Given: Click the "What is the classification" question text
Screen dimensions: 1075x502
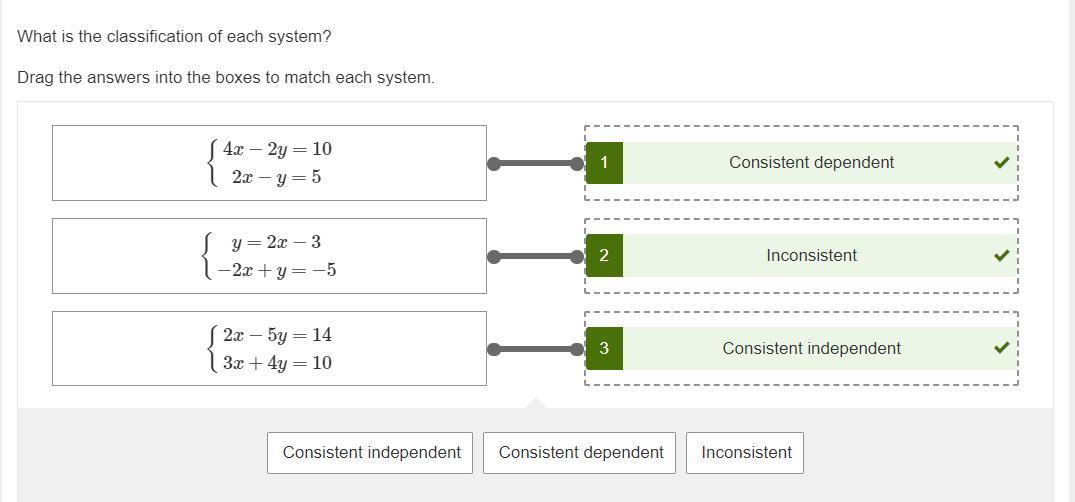Looking at the screenshot, I should point(174,37).
